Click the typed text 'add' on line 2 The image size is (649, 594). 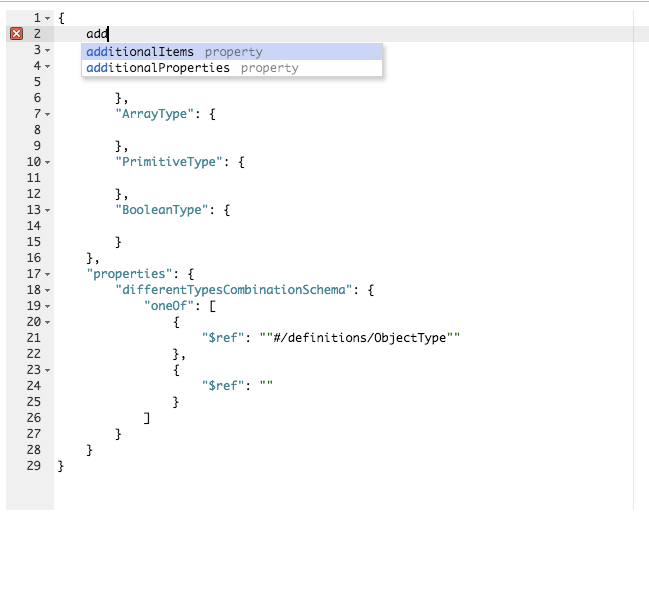click(x=97, y=34)
